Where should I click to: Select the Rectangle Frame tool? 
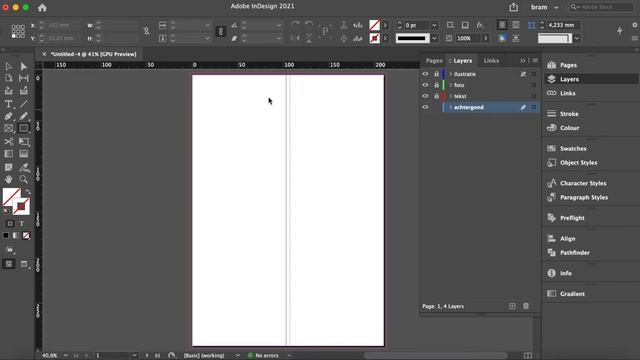(x=9, y=128)
